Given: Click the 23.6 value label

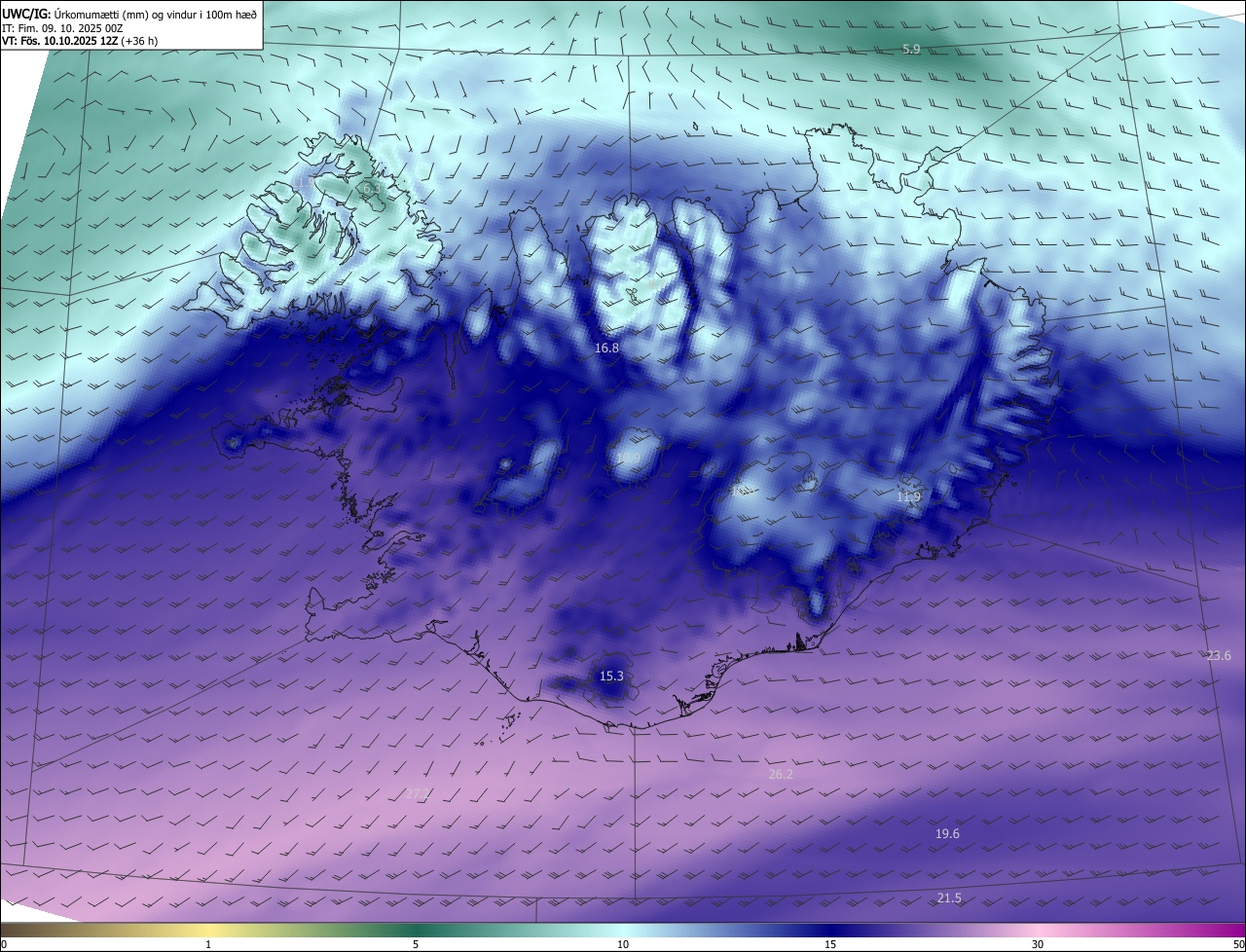Looking at the screenshot, I should [1219, 655].
